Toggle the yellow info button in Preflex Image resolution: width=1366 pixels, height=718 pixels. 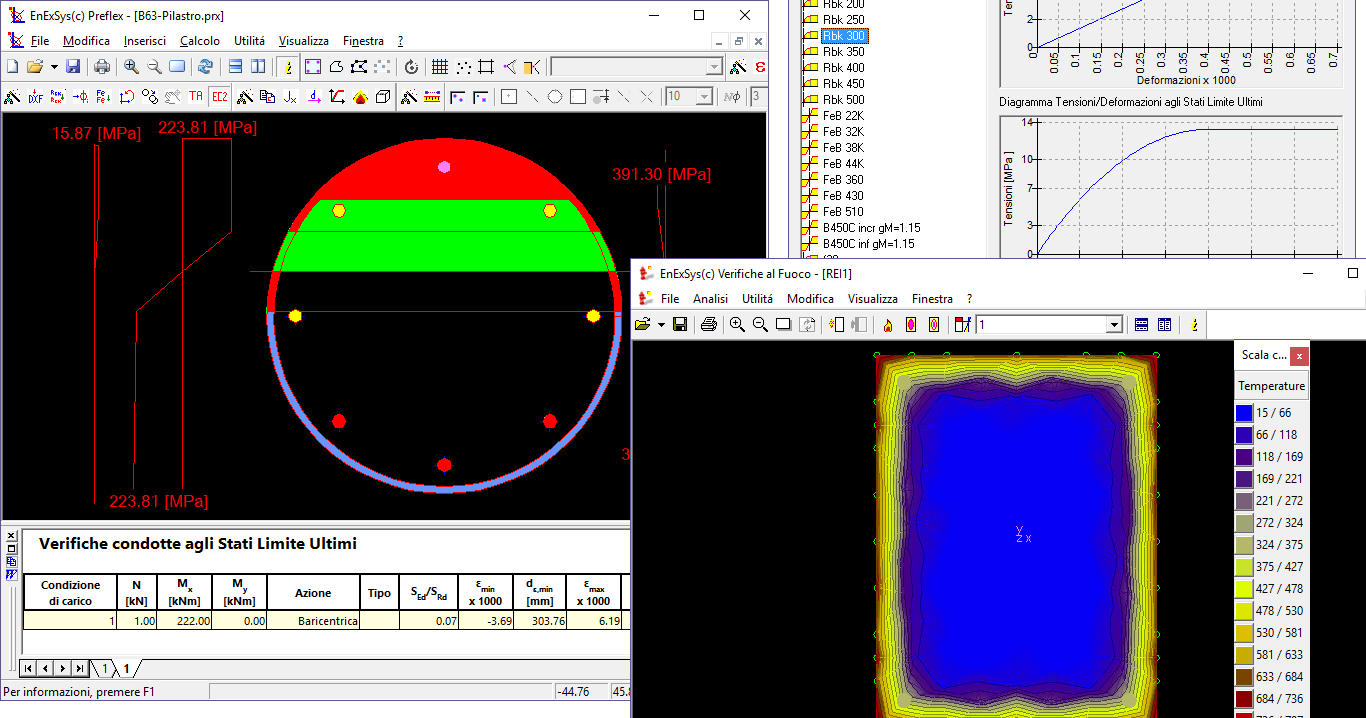point(287,67)
